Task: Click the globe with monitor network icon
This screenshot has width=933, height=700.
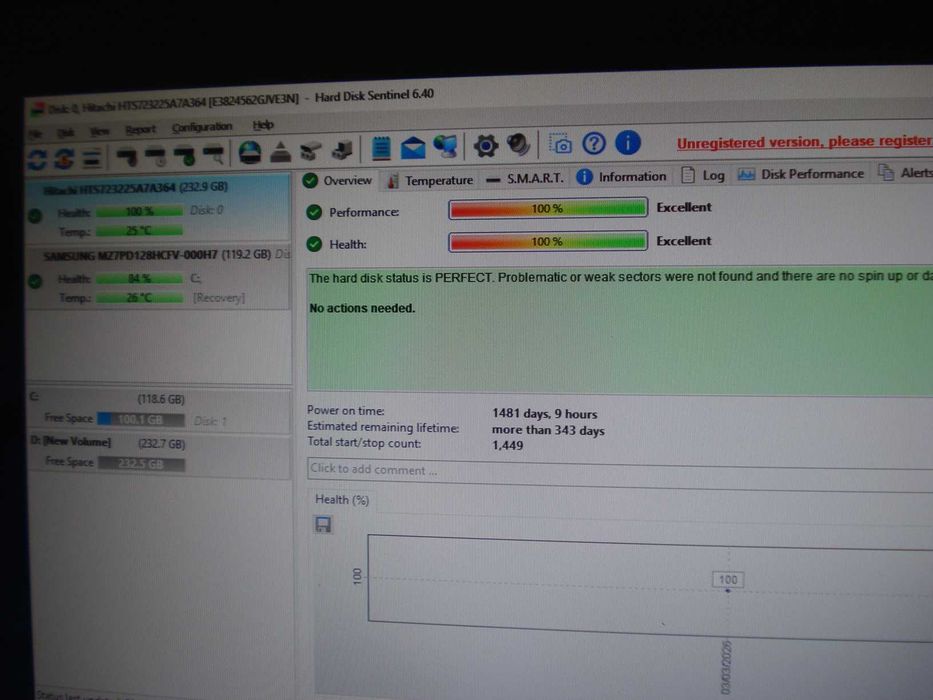Action: pyautogui.click(x=445, y=146)
